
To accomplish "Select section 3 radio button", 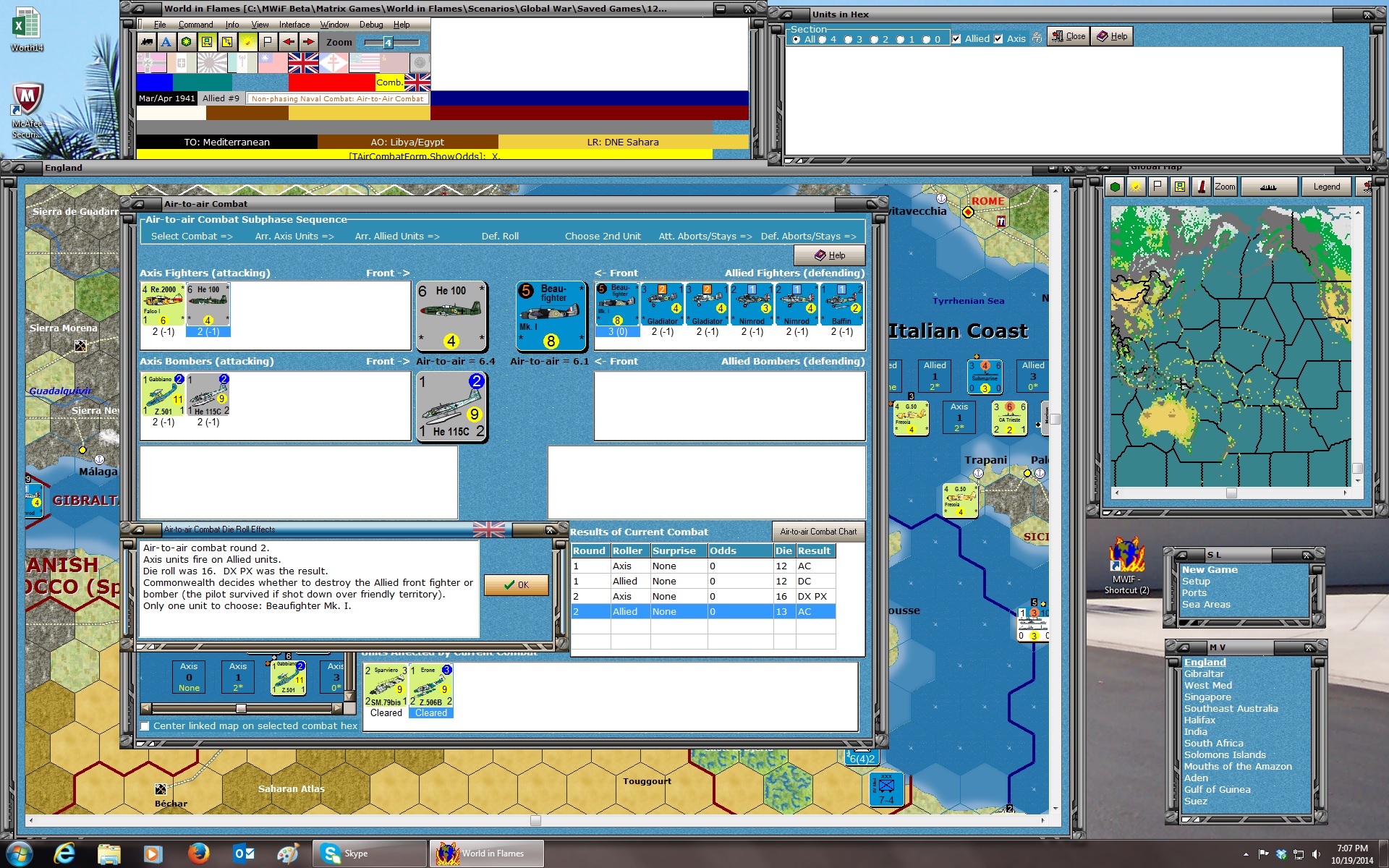I will point(849,39).
